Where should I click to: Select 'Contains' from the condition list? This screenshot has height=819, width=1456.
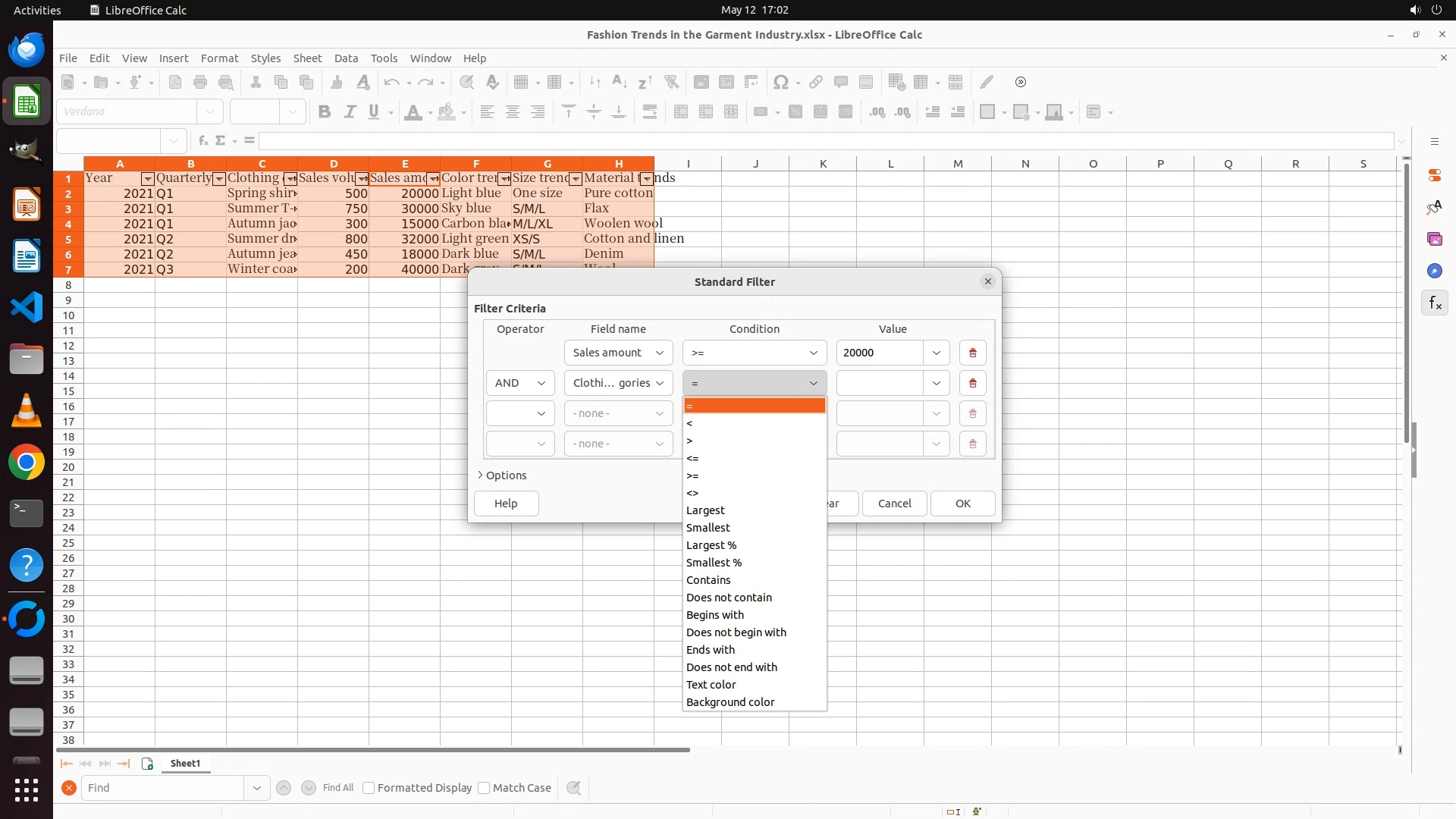point(708,580)
